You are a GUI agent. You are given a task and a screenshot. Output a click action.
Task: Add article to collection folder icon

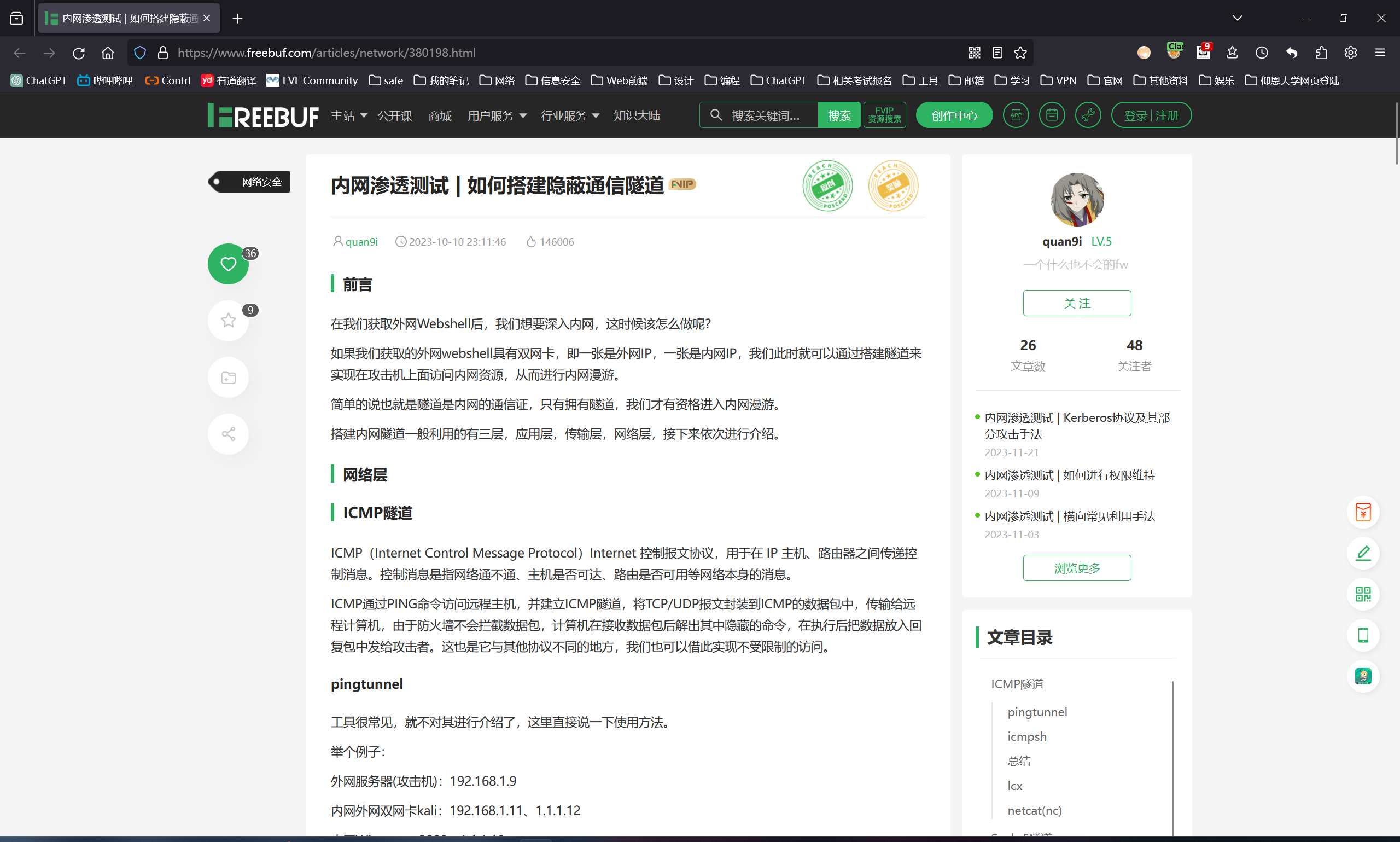coord(228,378)
